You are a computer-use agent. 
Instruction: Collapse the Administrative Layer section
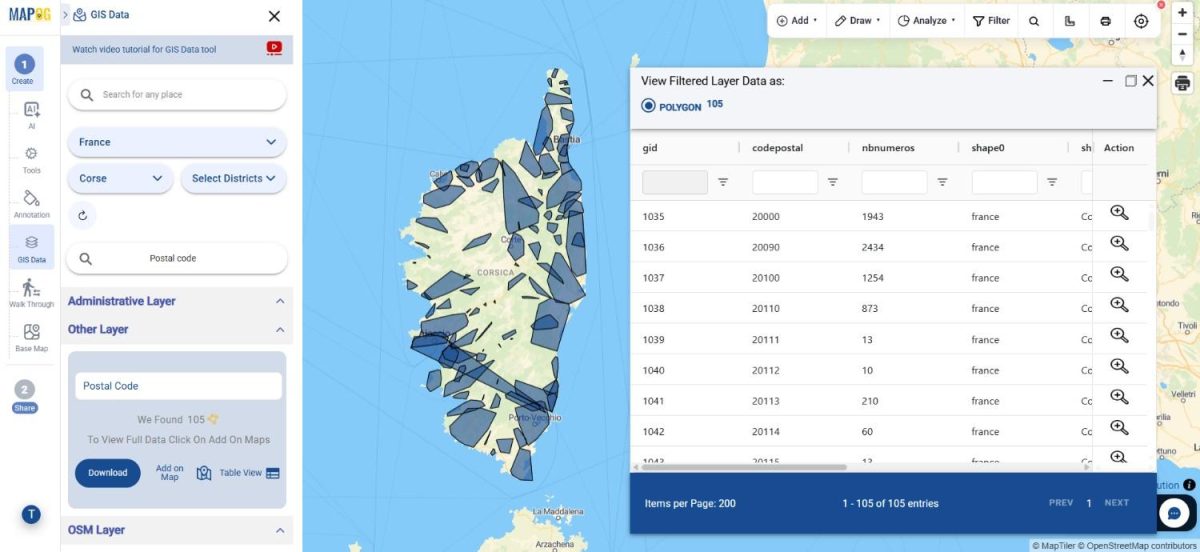pyautogui.click(x=280, y=301)
